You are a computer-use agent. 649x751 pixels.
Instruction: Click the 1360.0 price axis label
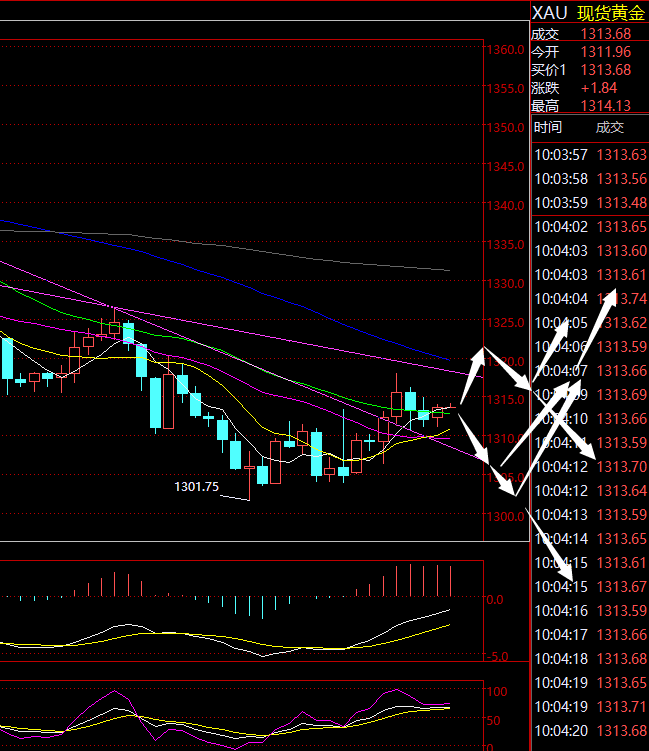pyautogui.click(x=505, y=50)
